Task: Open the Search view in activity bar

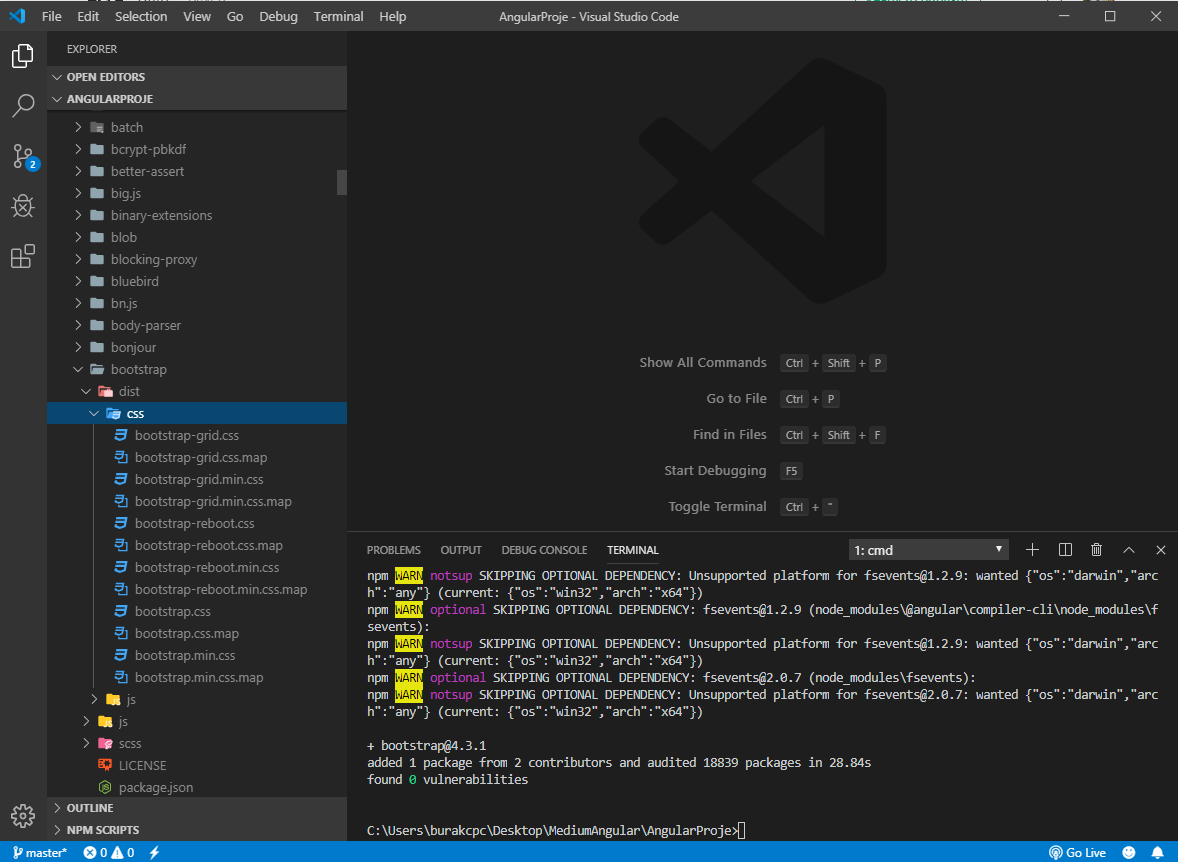Action: tap(23, 106)
